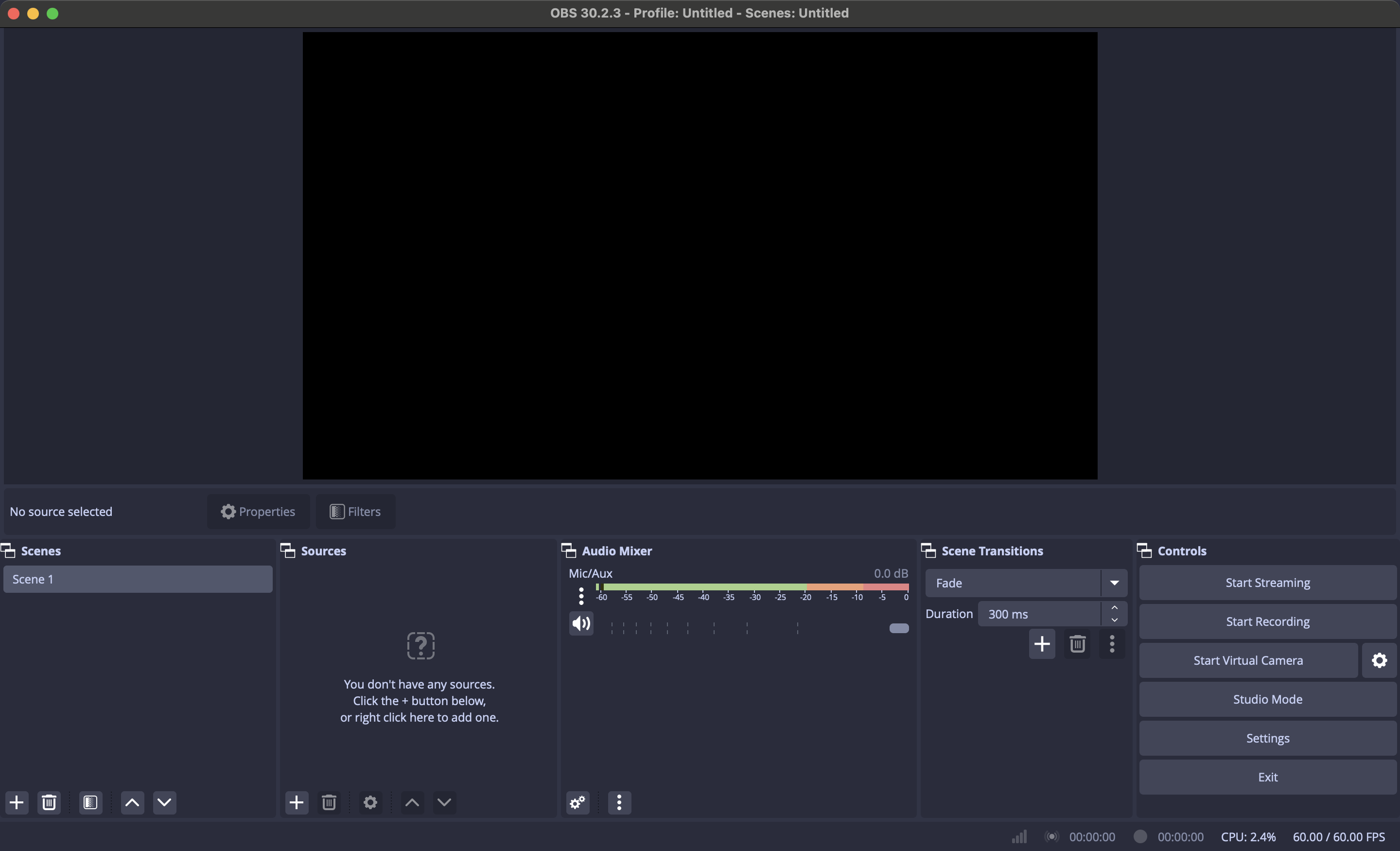The image size is (1400, 851).
Task: Open advanced audio properties gears icon
Action: coord(578,802)
